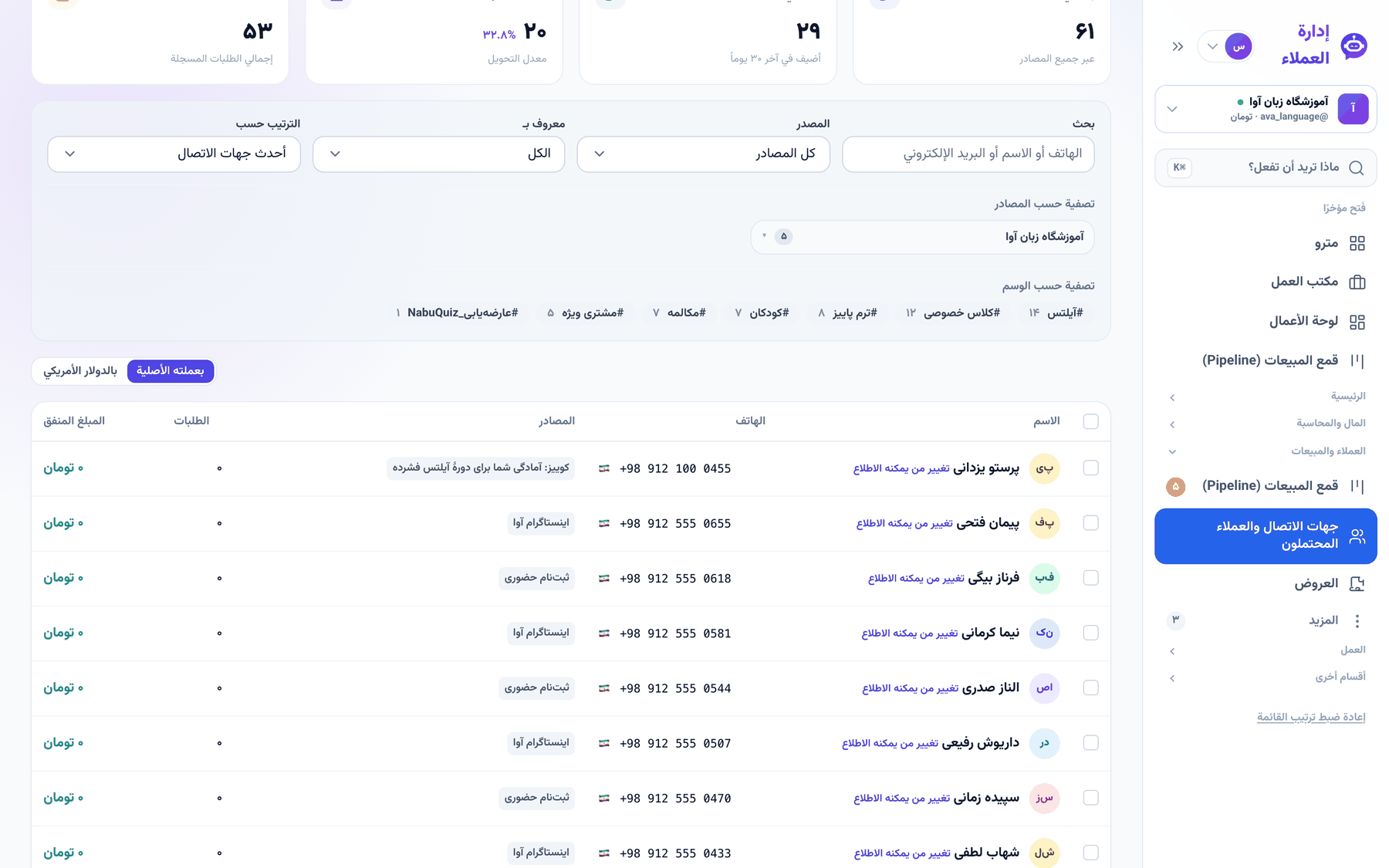Click the إعادة ضبط ترتيب القائمة link
Image resolution: width=1389 pixels, height=868 pixels.
point(1311,718)
